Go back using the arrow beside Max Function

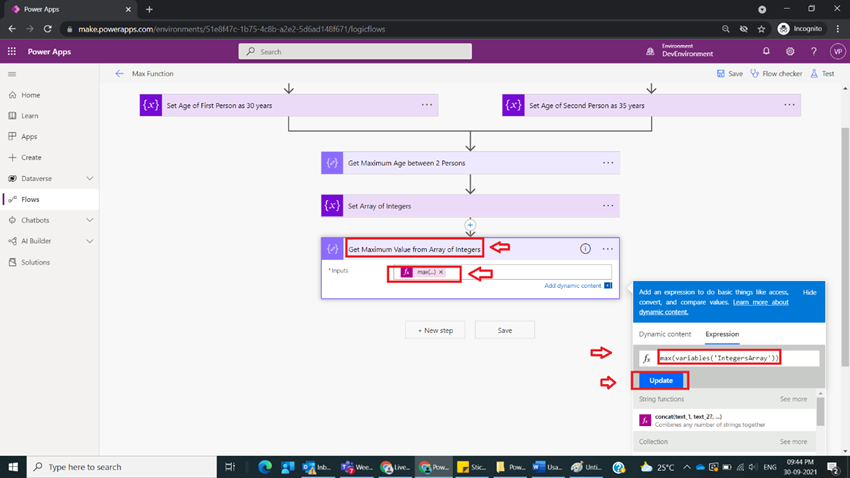(x=119, y=74)
